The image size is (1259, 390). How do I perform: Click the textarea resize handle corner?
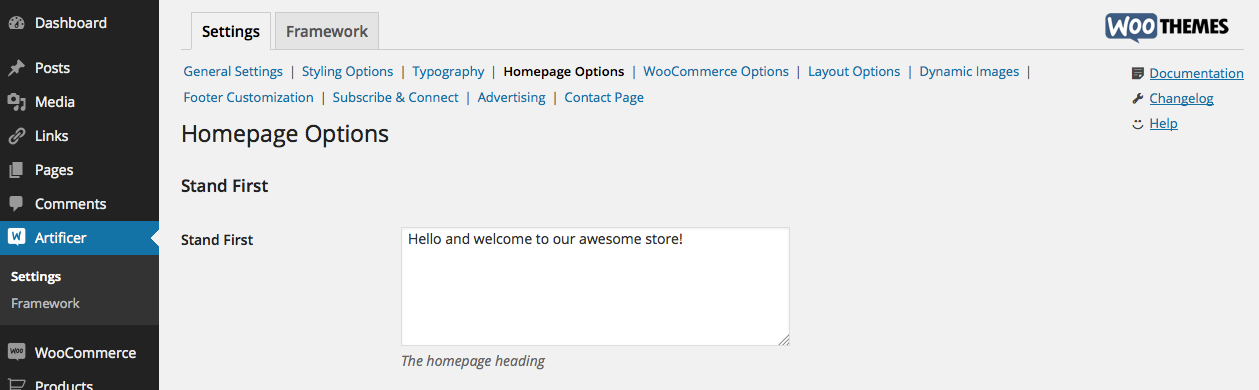pos(783,340)
